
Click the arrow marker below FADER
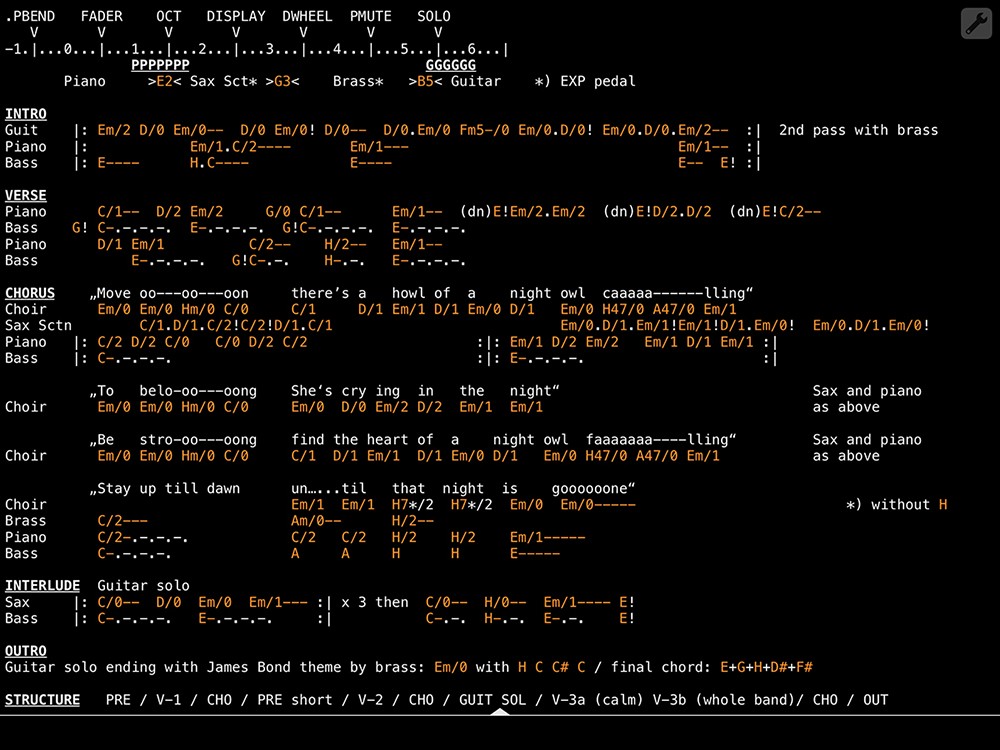click(101, 32)
